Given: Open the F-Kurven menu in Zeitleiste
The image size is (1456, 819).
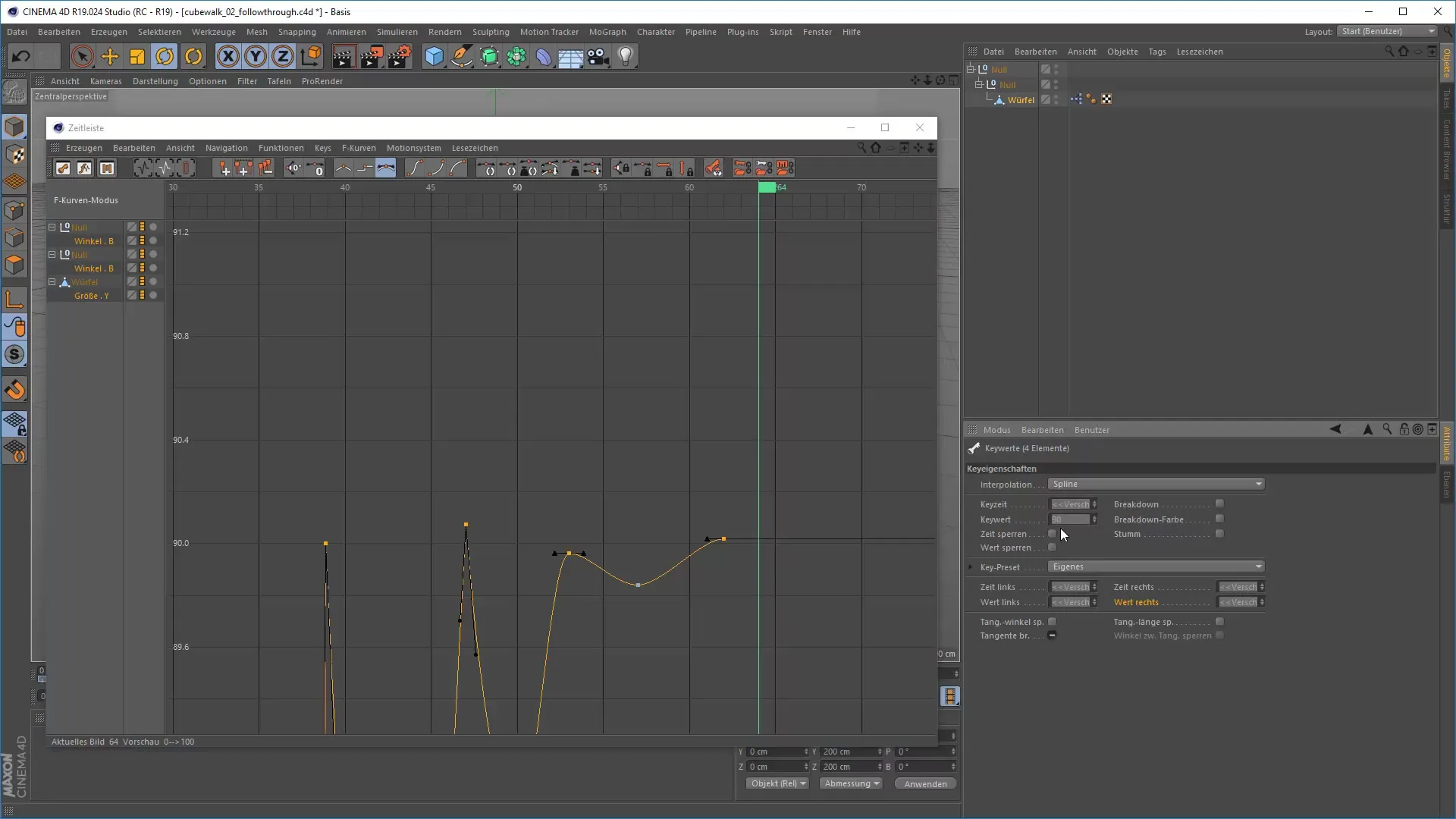Looking at the screenshot, I should tap(359, 148).
